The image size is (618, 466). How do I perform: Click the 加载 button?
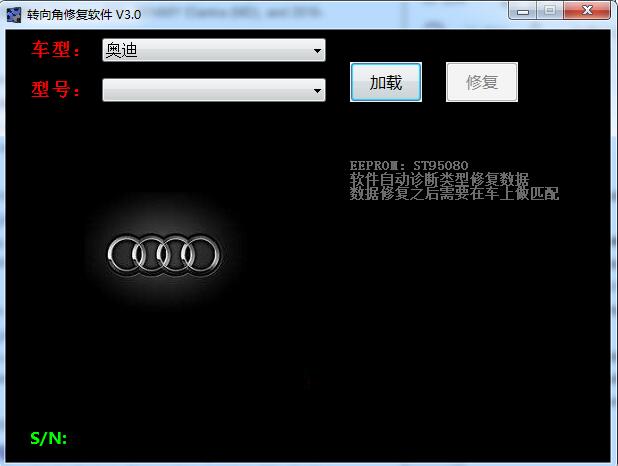coord(386,82)
